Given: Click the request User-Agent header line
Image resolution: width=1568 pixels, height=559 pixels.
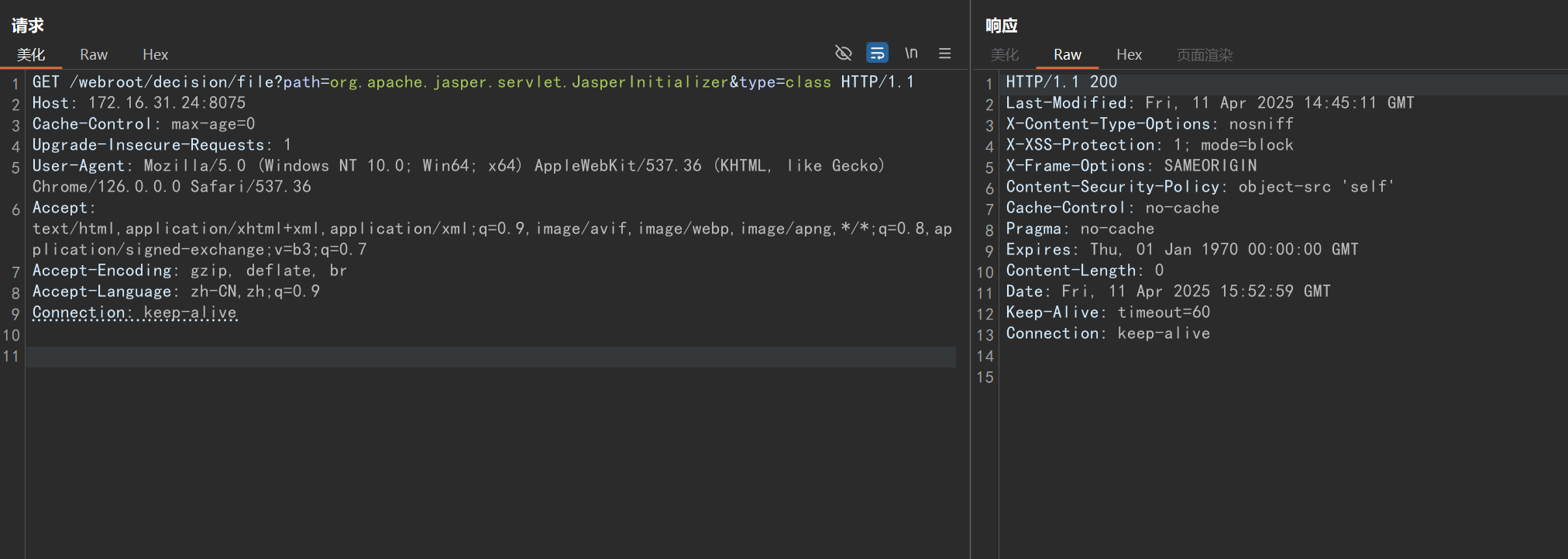Looking at the screenshot, I should tap(457, 166).
